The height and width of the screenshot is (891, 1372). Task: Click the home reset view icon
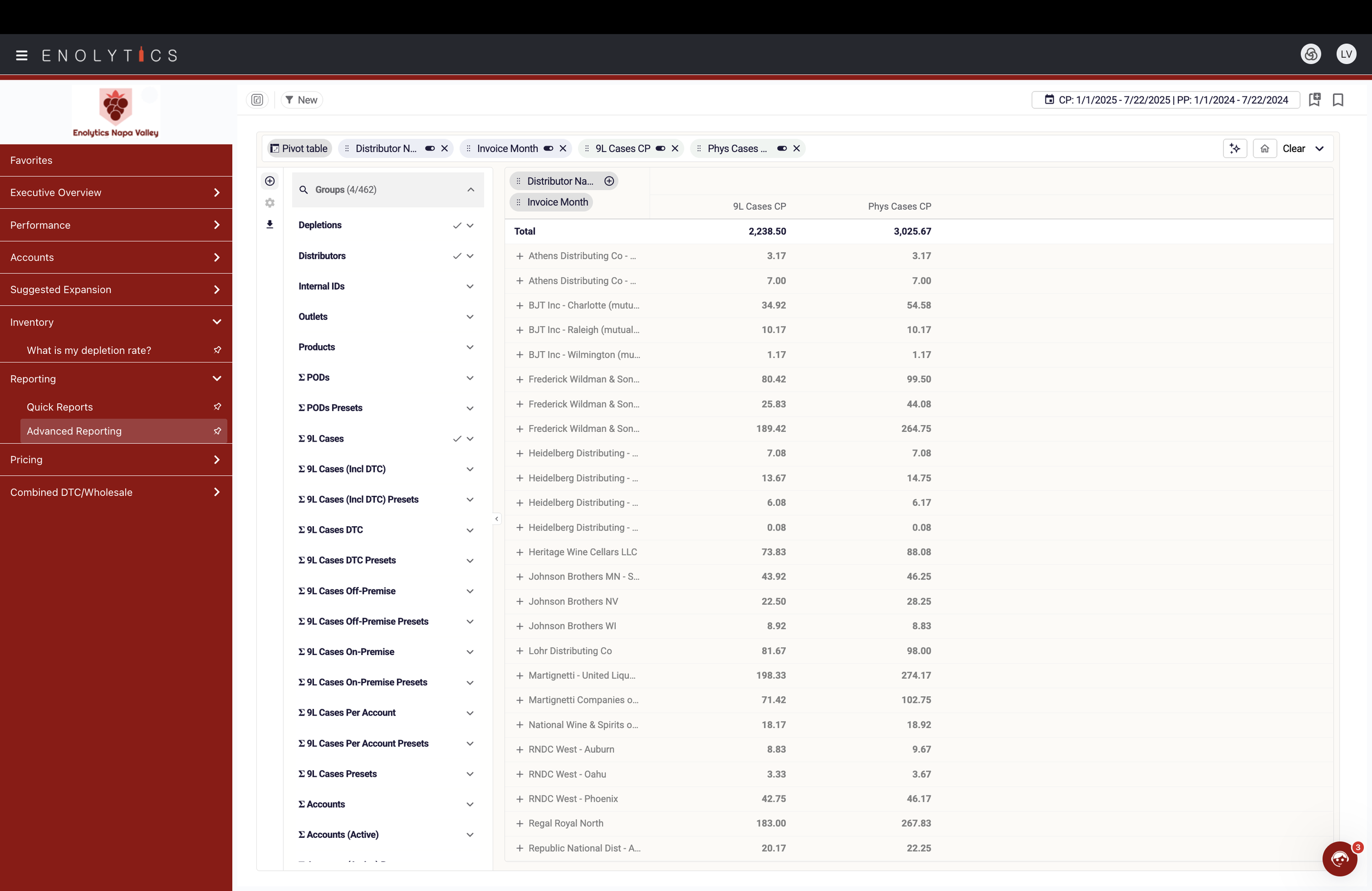click(x=1264, y=149)
